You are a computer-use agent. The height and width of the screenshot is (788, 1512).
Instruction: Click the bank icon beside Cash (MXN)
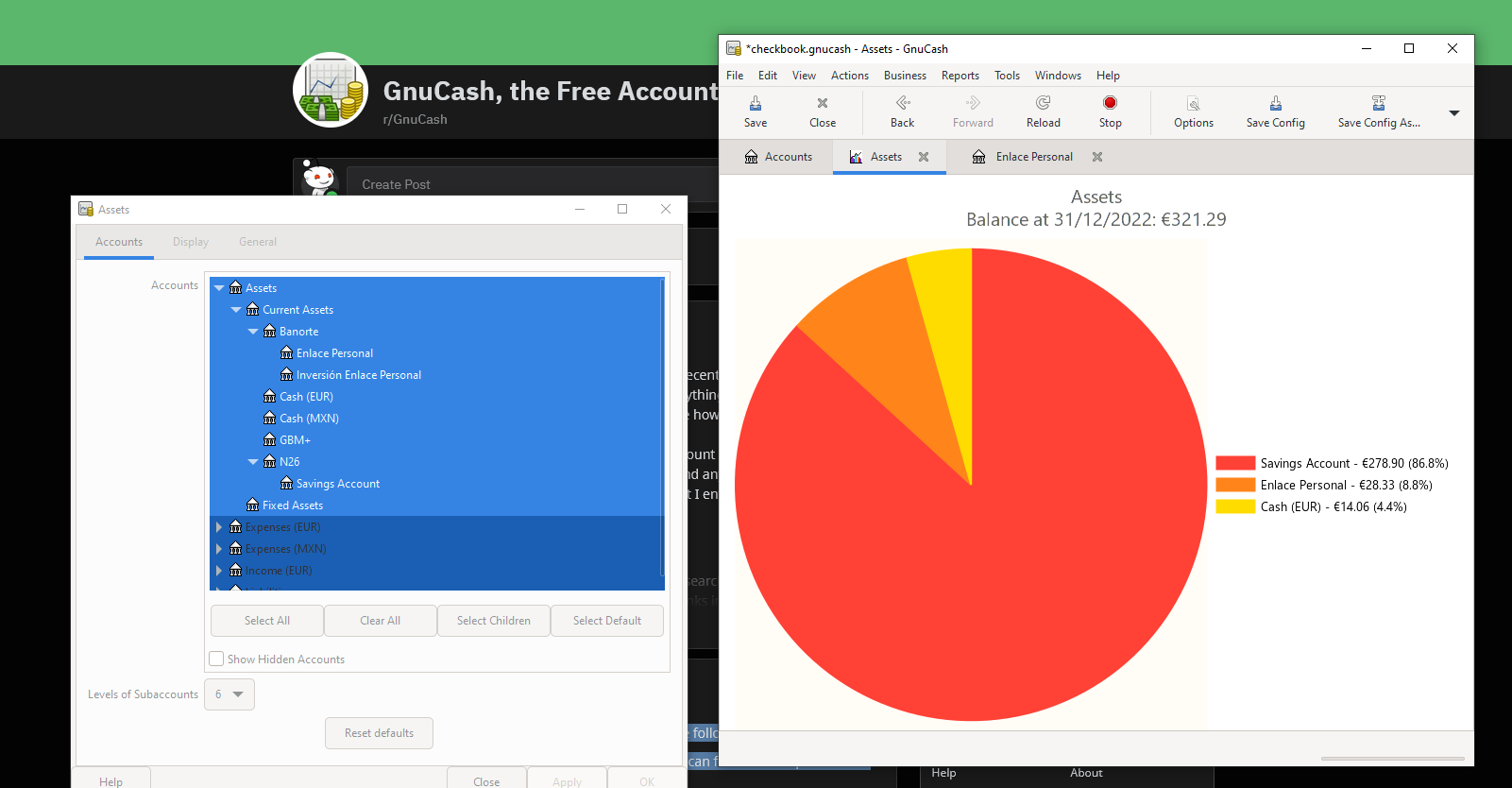pos(269,419)
